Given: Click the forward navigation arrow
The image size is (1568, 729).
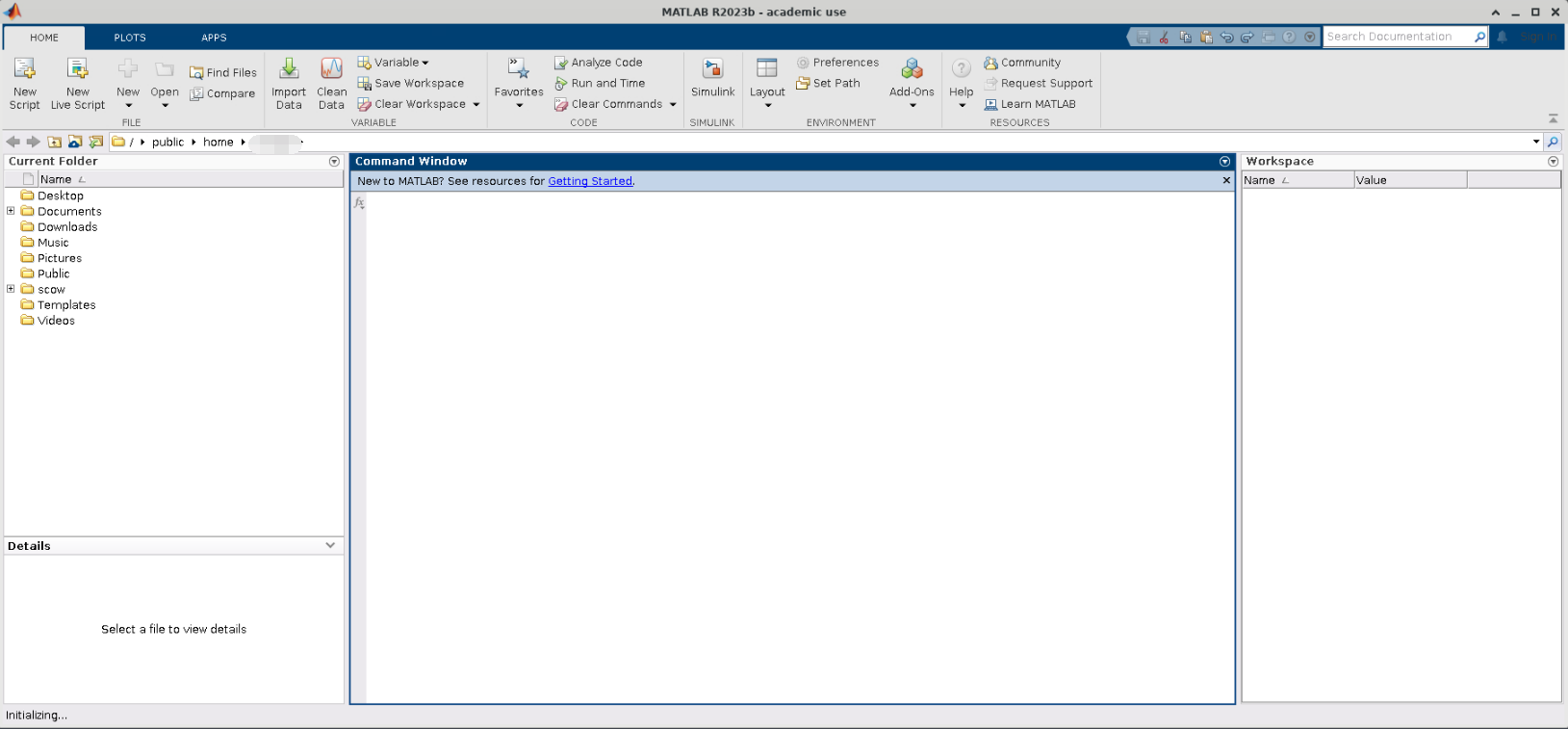Looking at the screenshot, I should coord(34,142).
